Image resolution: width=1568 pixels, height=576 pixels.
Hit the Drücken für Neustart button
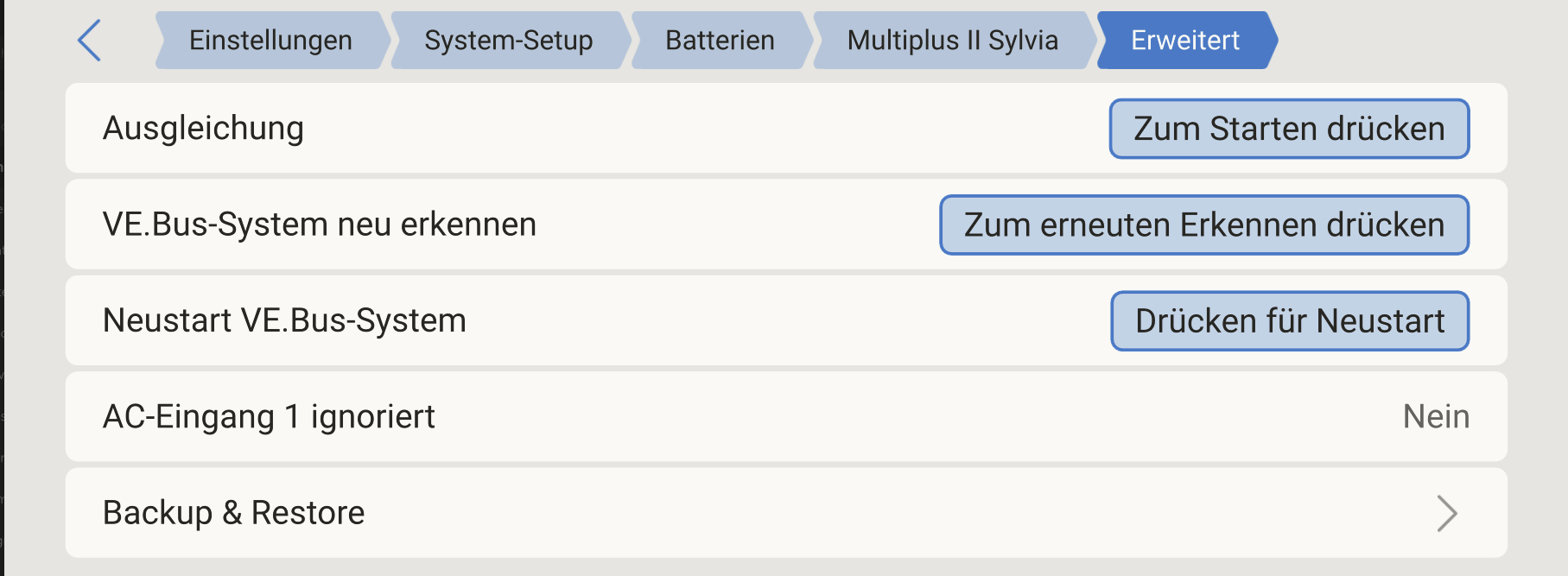1289,321
